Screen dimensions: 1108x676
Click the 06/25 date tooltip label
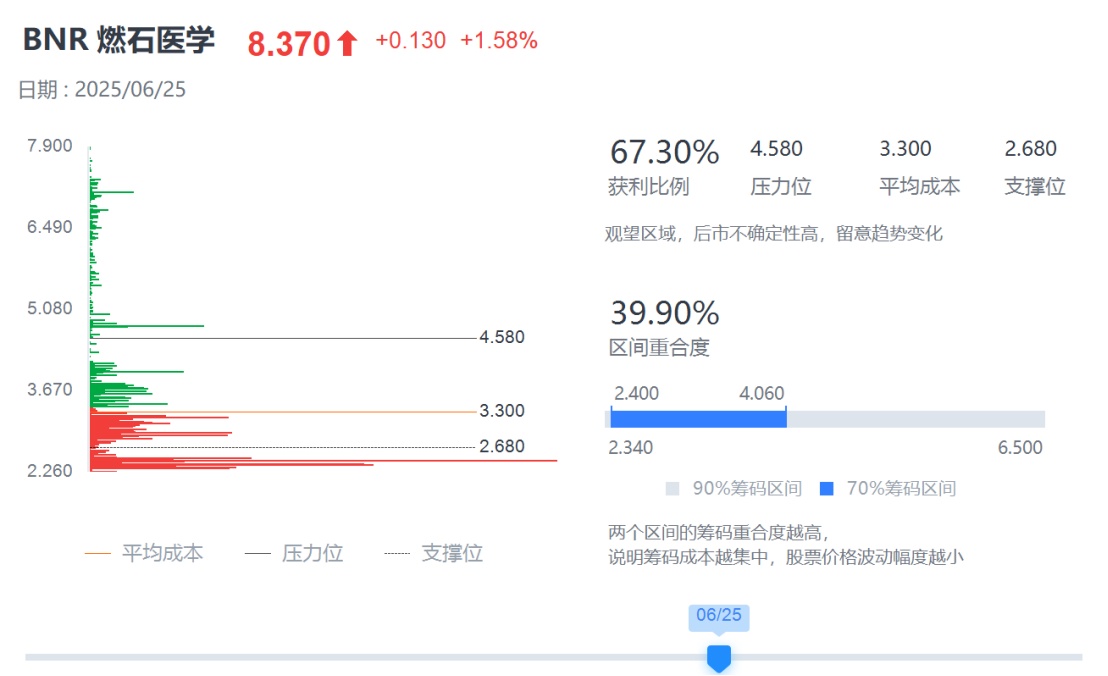718,615
